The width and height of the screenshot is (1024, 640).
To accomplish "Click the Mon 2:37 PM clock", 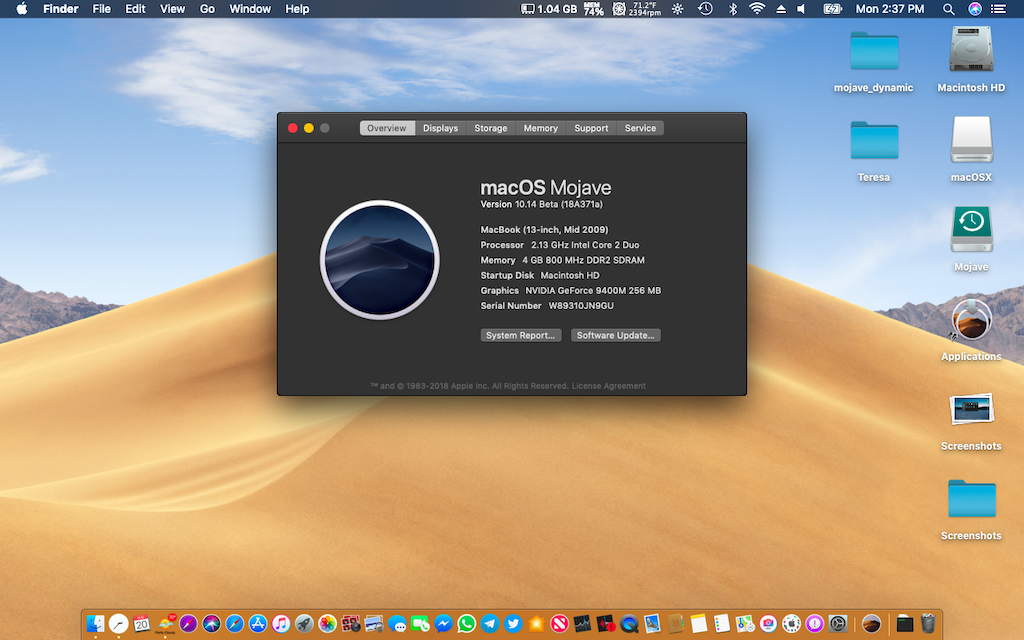I will 889,8.
